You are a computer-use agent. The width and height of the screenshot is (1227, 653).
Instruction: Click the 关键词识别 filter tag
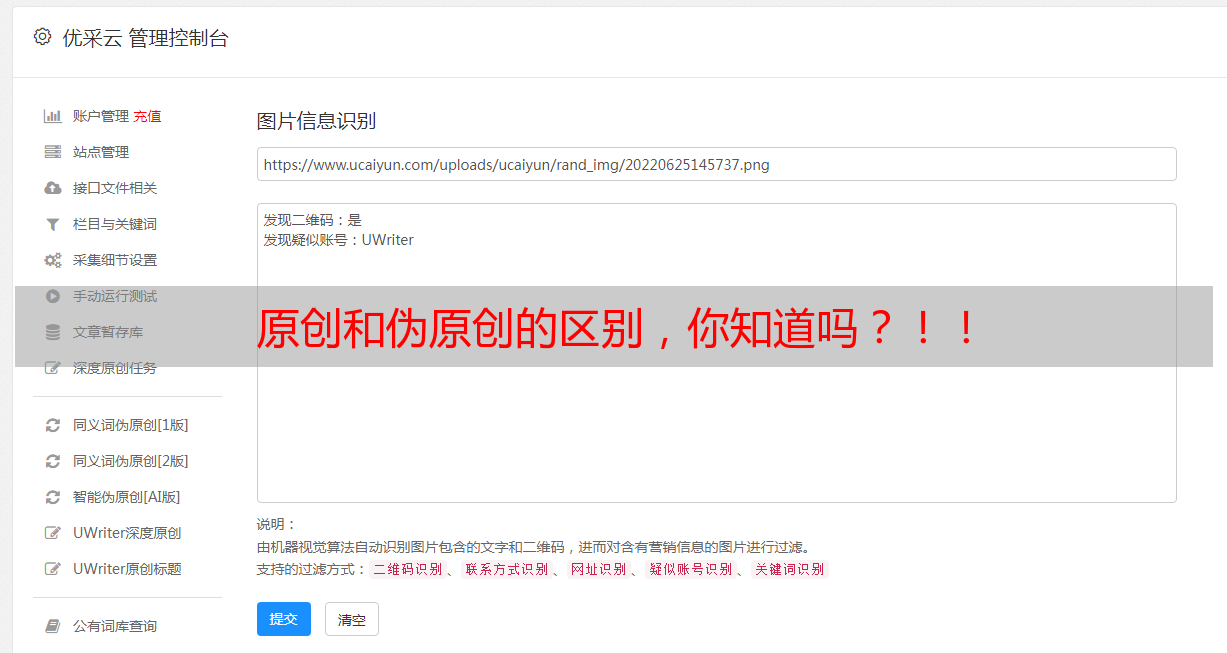point(790,569)
